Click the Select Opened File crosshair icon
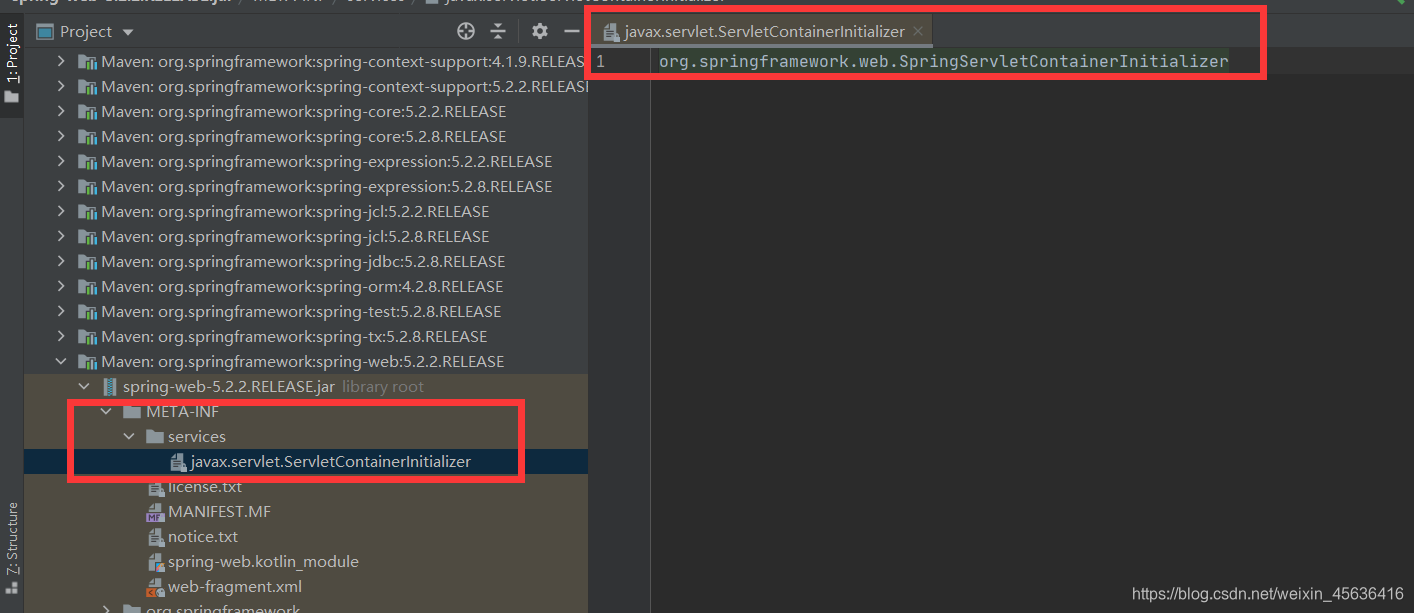 click(465, 31)
